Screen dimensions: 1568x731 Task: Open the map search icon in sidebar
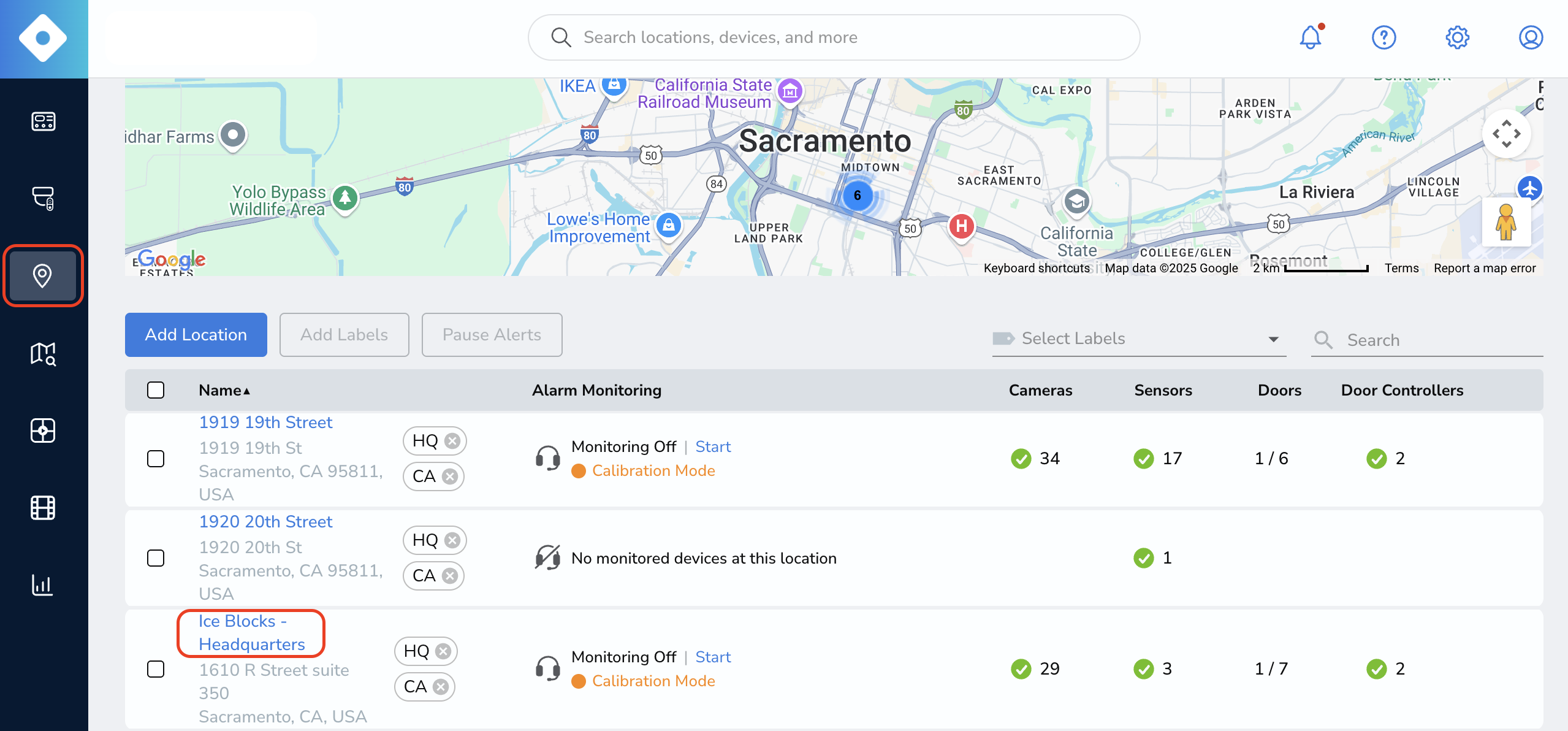click(43, 354)
